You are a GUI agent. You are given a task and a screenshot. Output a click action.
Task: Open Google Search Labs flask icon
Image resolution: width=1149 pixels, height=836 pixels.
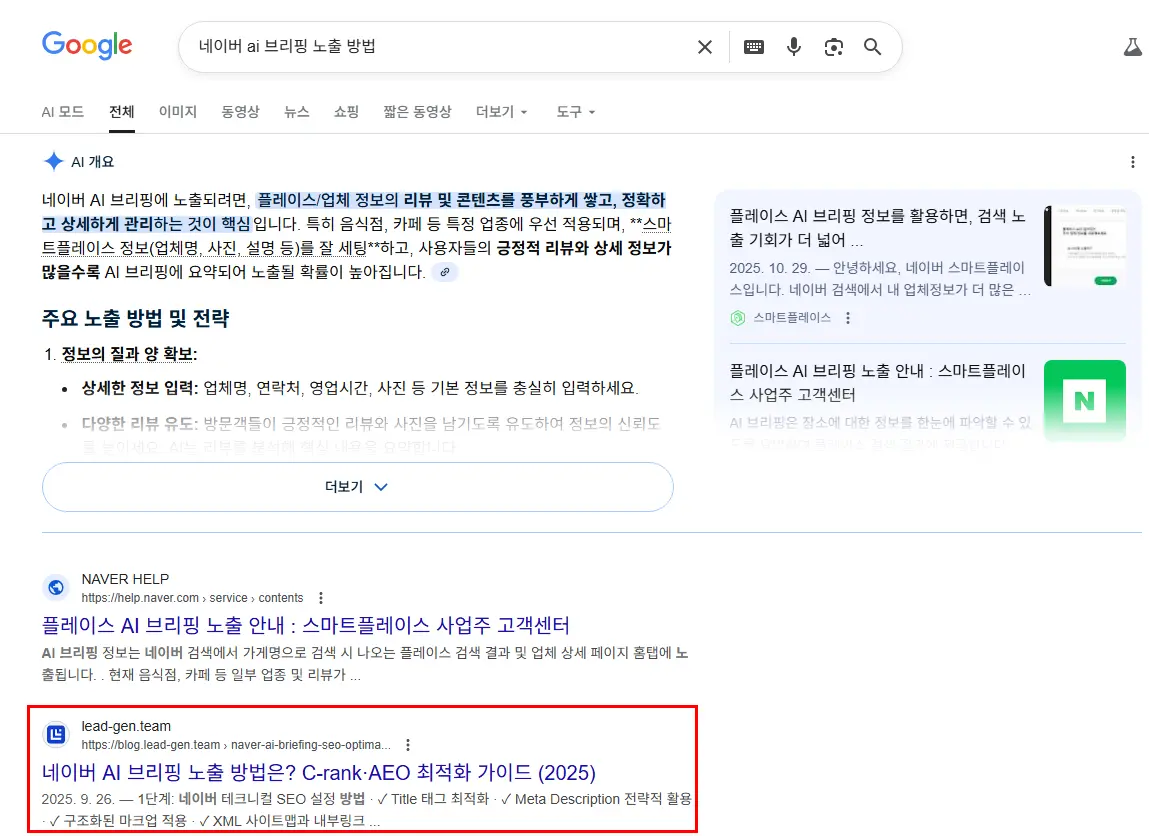click(1132, 46)
